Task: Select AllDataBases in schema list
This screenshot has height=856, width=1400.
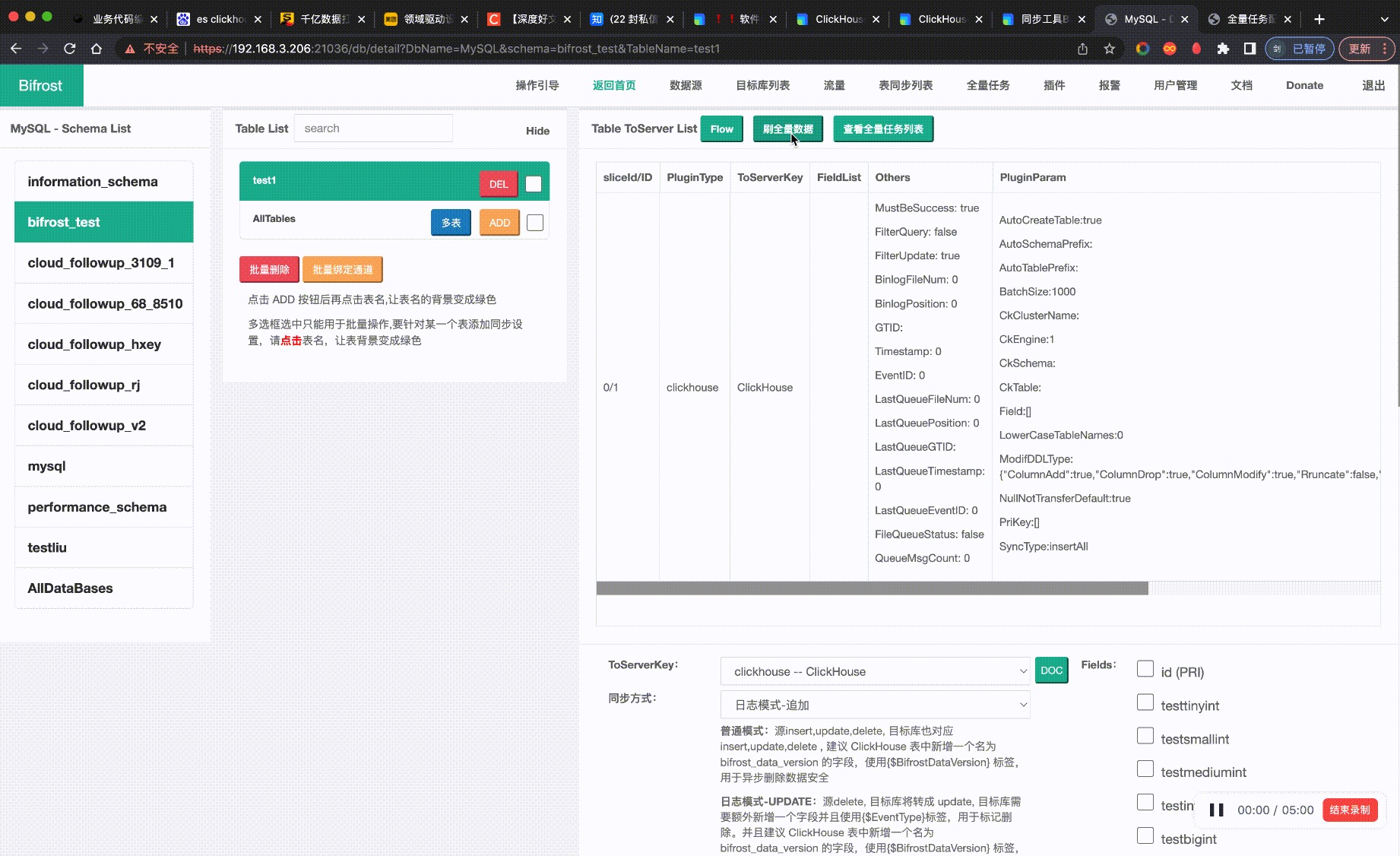Action: 103,588
